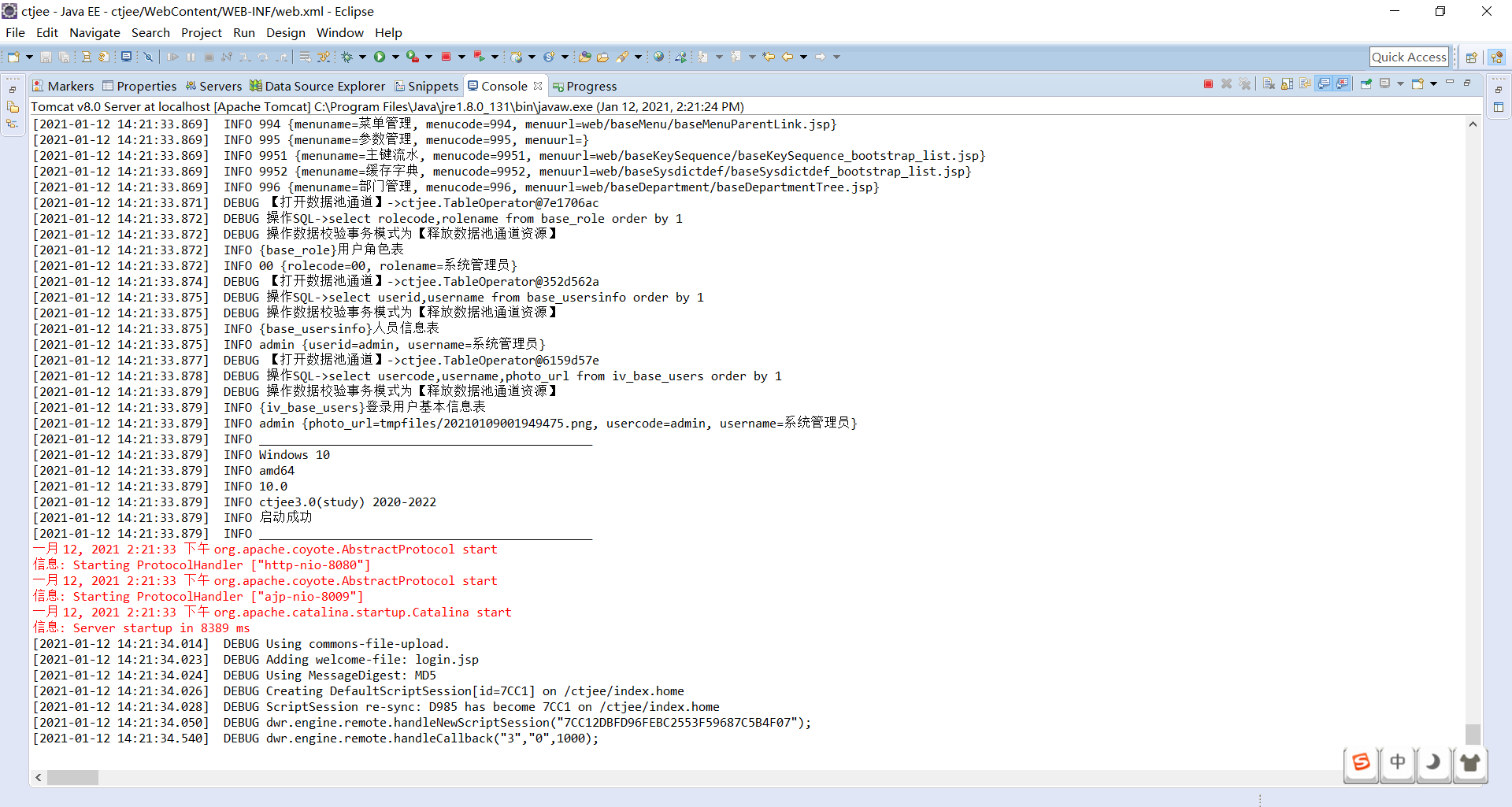Click the New Dynamic Web Project icon

pos(517,57)
